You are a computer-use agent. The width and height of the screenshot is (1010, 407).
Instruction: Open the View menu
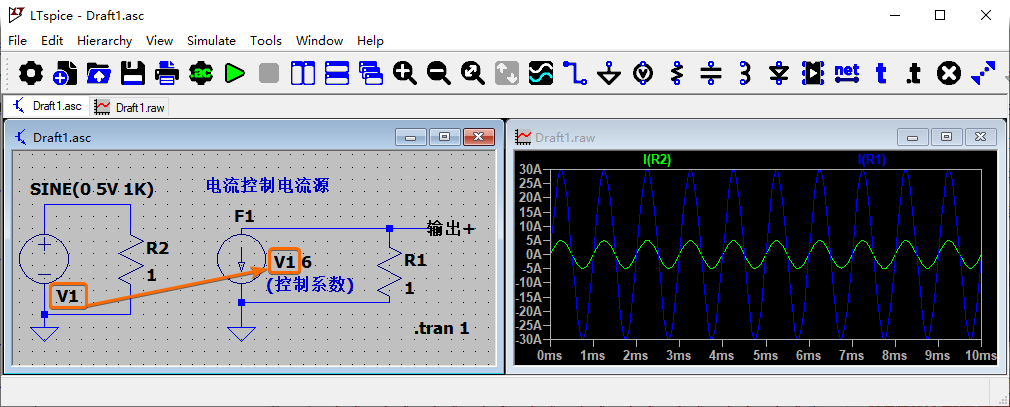[159, 41]
